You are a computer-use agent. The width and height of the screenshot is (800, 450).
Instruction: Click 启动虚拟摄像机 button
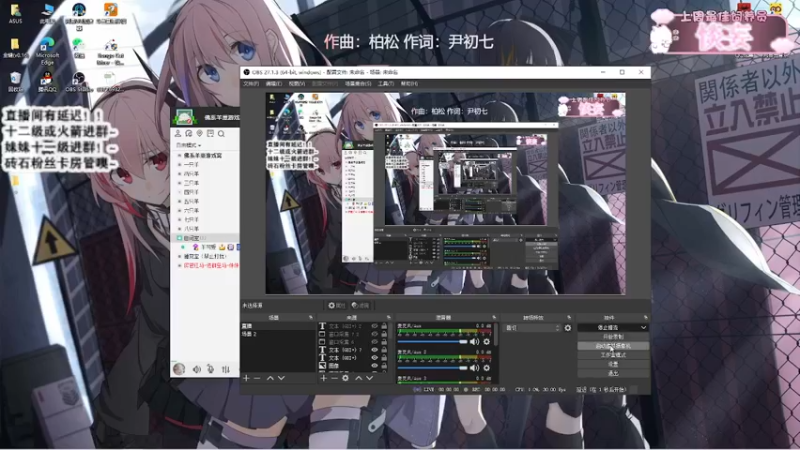613,346
